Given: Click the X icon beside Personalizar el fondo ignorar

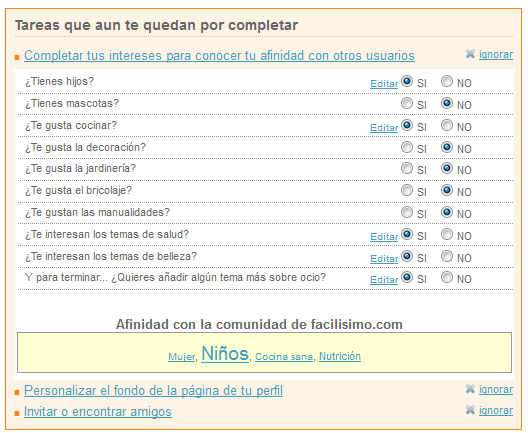Looking at the screenshot, I should point(470,389).
